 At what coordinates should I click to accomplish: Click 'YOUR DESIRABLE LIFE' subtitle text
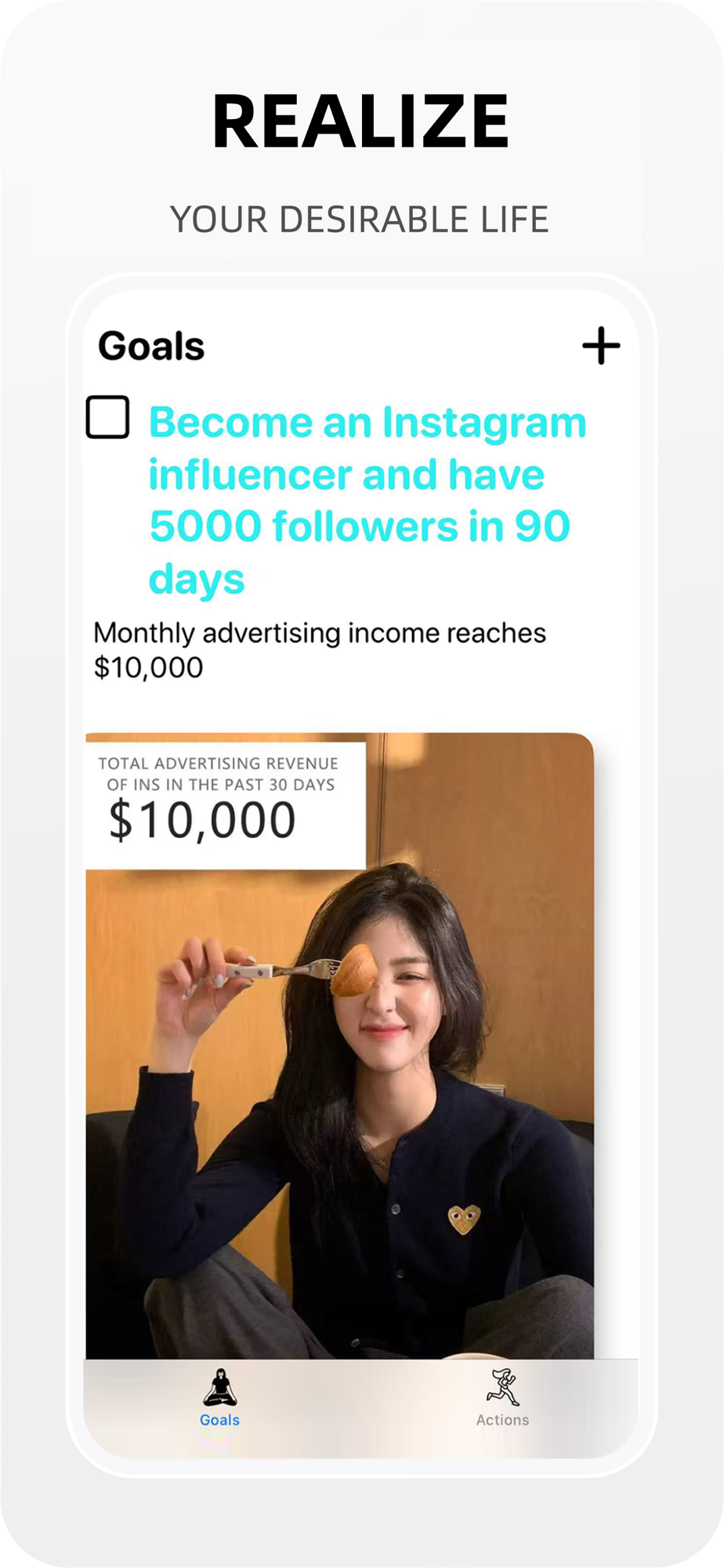click(x=360, y=220)
